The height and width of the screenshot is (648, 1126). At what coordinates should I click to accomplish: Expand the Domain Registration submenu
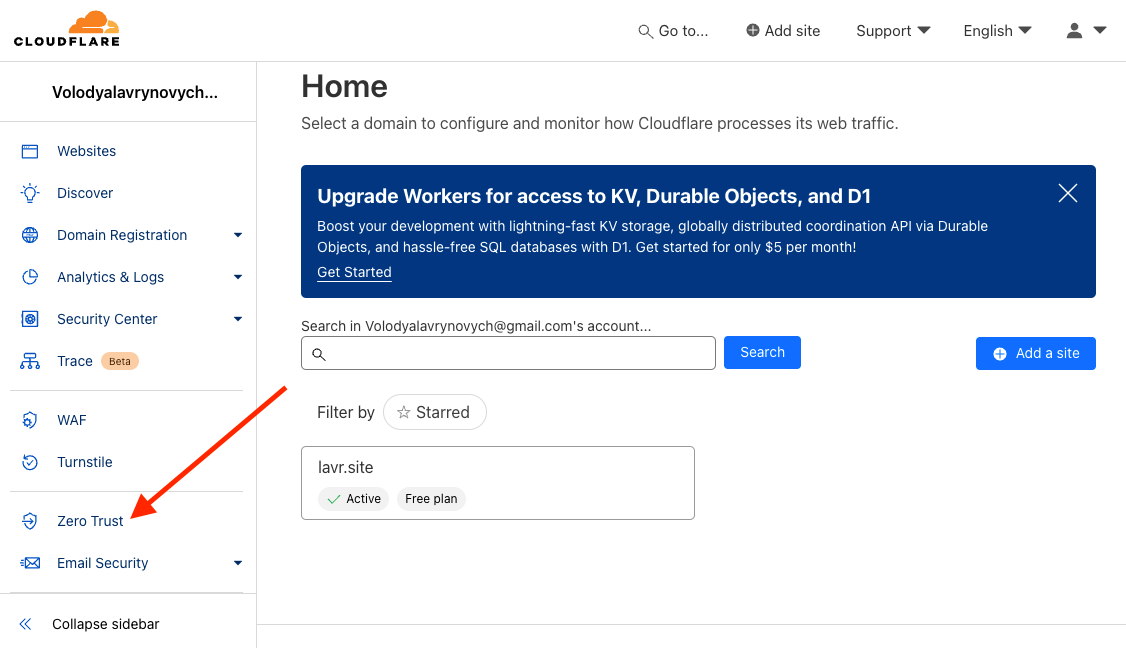tap(238, 235)
